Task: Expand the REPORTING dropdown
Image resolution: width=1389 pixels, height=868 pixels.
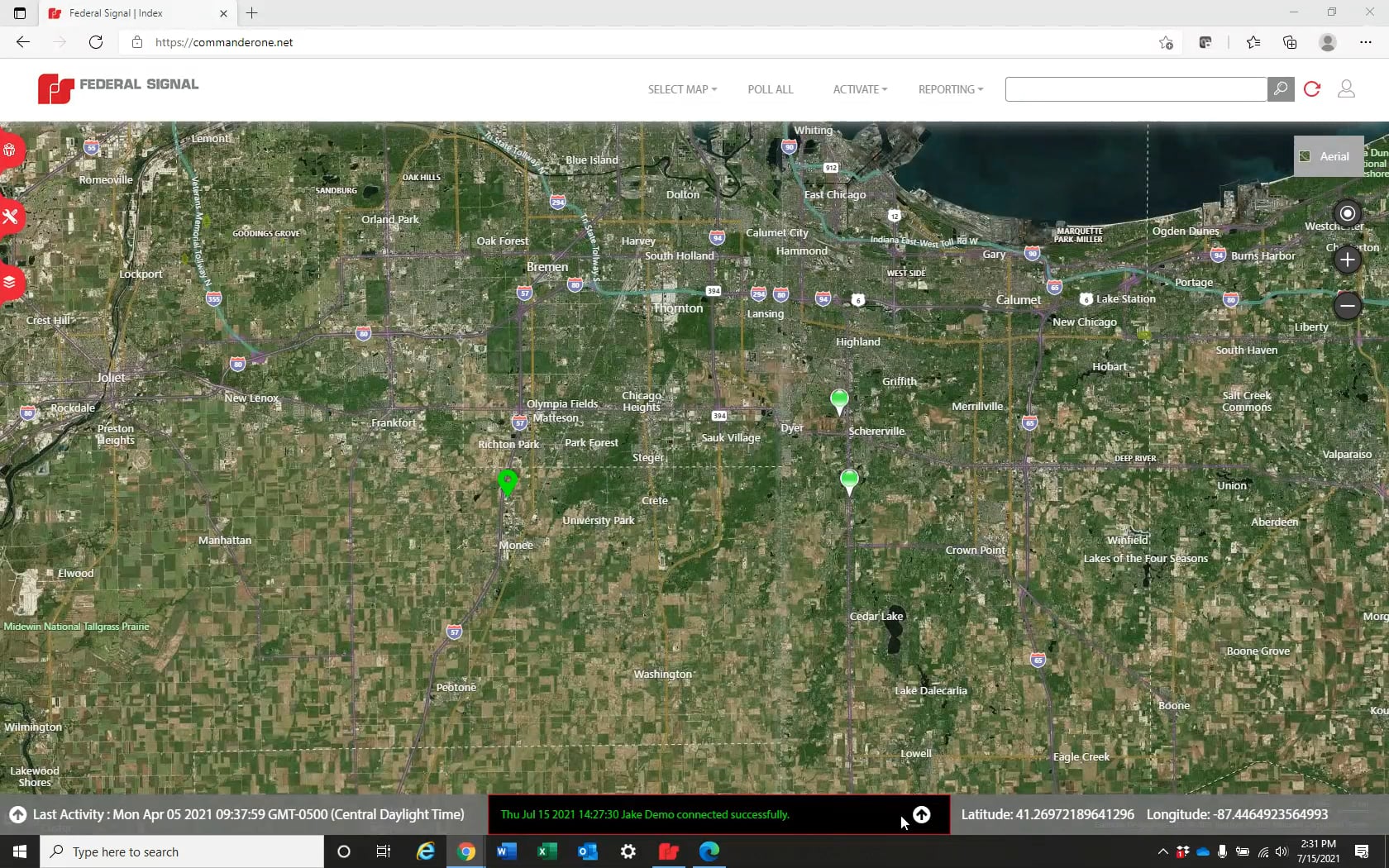Action: 949,89
